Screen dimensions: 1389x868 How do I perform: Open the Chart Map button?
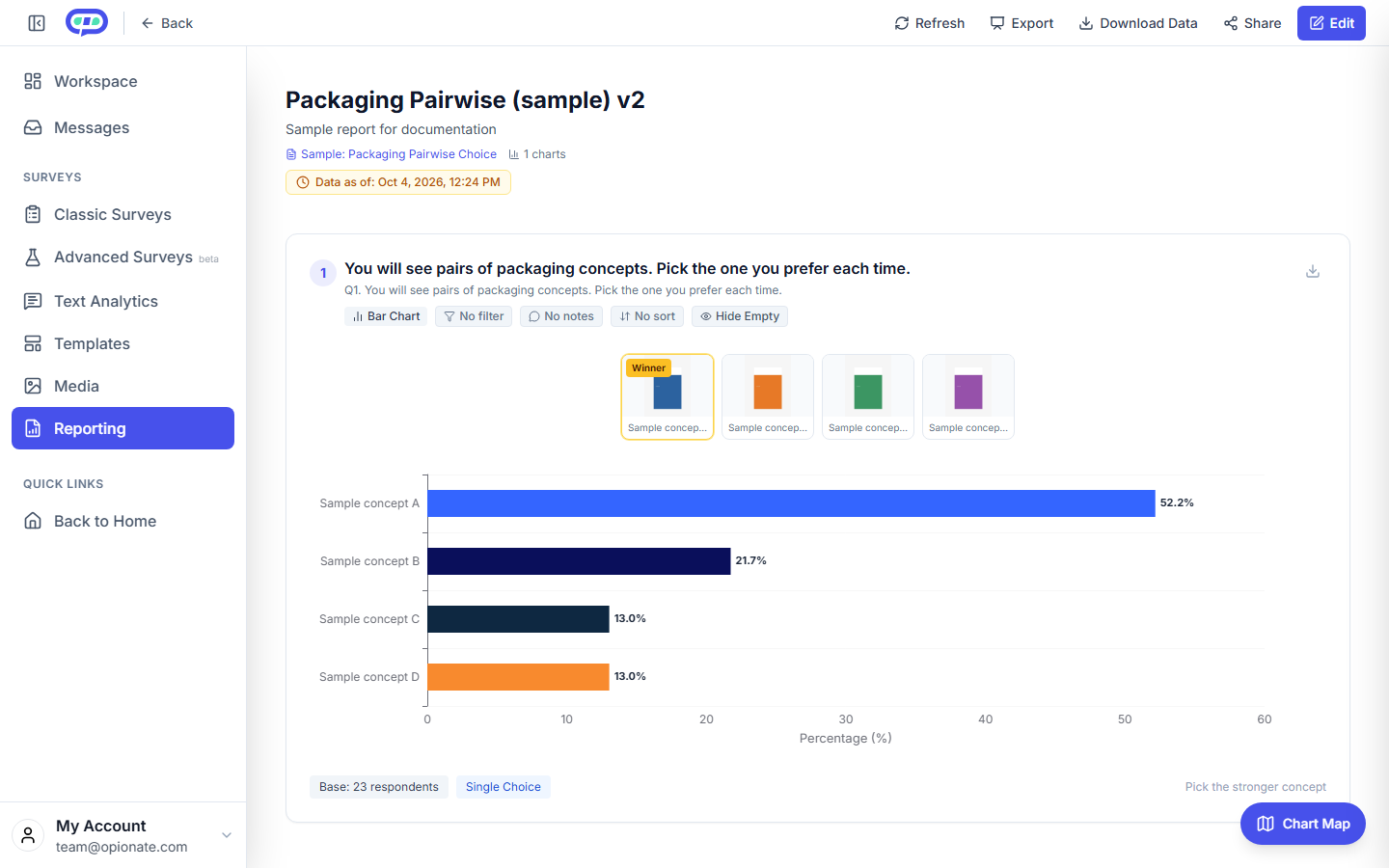[1303, 824]
